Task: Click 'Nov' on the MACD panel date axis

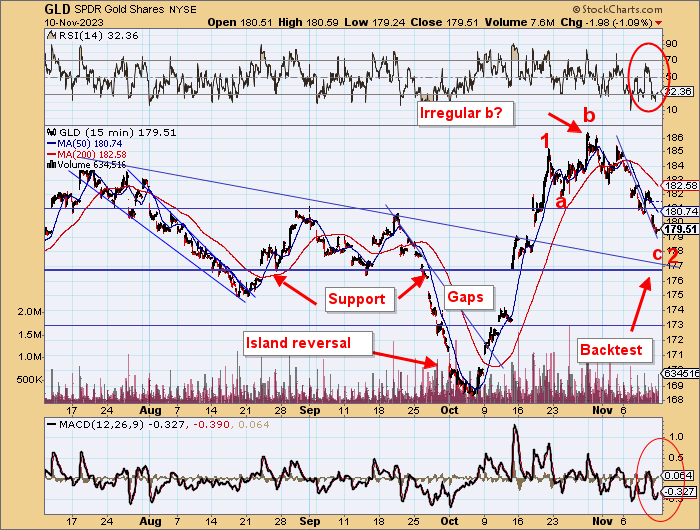Action: 602,521
